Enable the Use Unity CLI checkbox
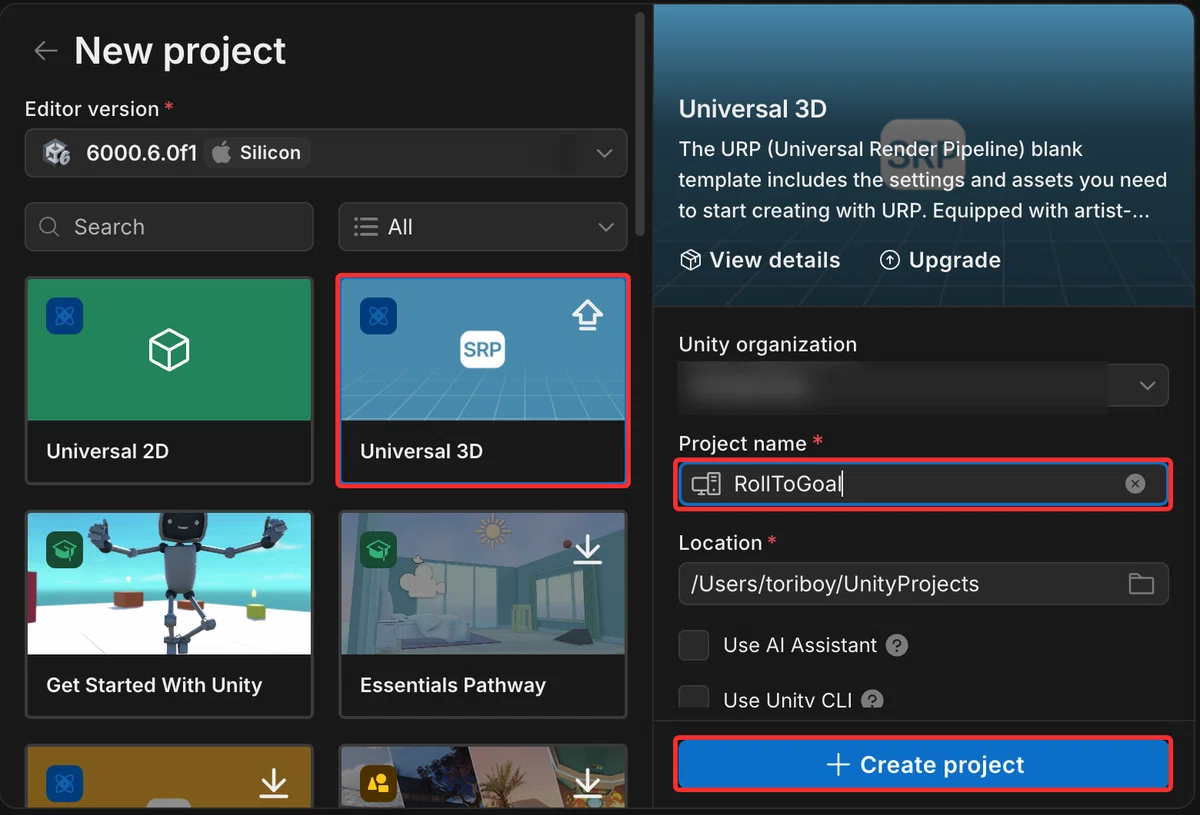The image size is (1200, 815). coord(694,698)
